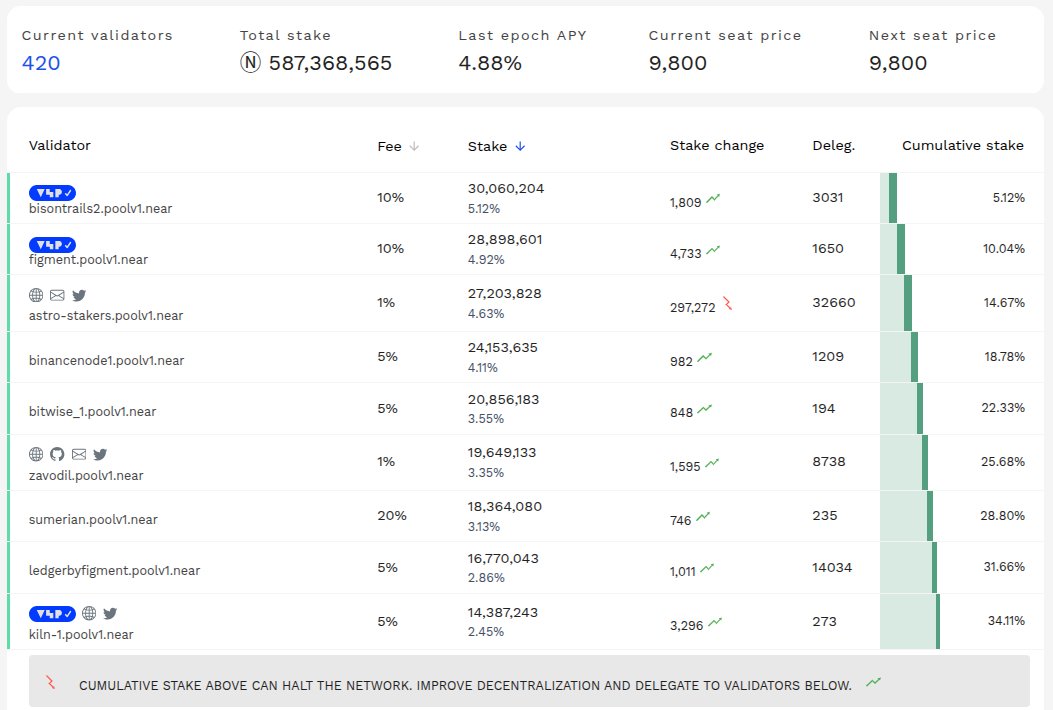This screenshot has width=1053, height=710.
Task: Click bisontrails2 verified badge icon
Action: click(52, 192)
